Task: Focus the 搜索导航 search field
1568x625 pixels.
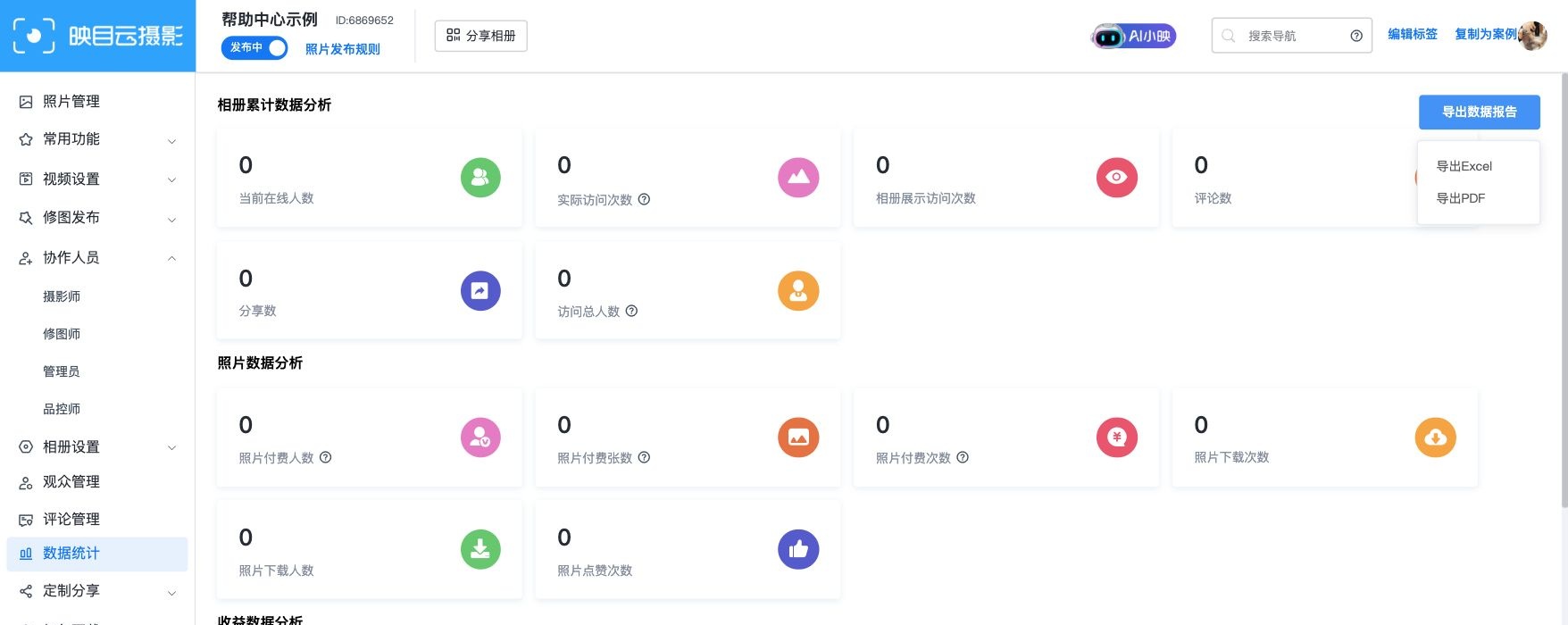Action: (x=1292, y=36)
